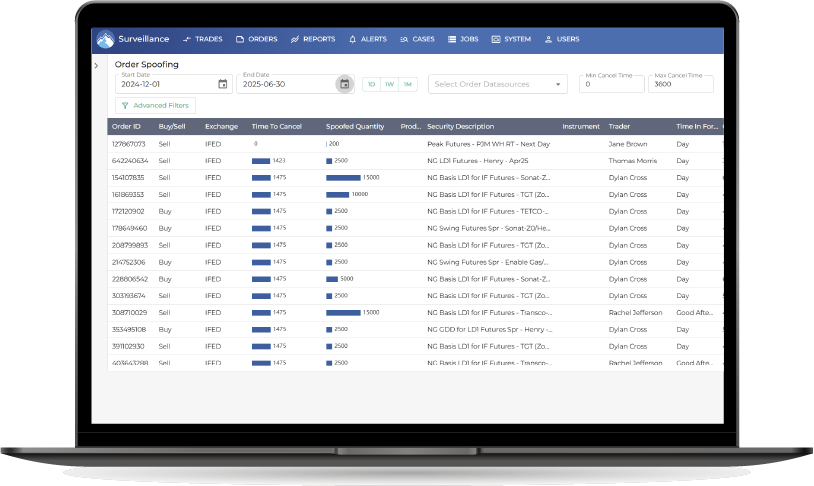This screenshot has height=486, width=814.
Task: Click the Users person icon
Action: 548,40
